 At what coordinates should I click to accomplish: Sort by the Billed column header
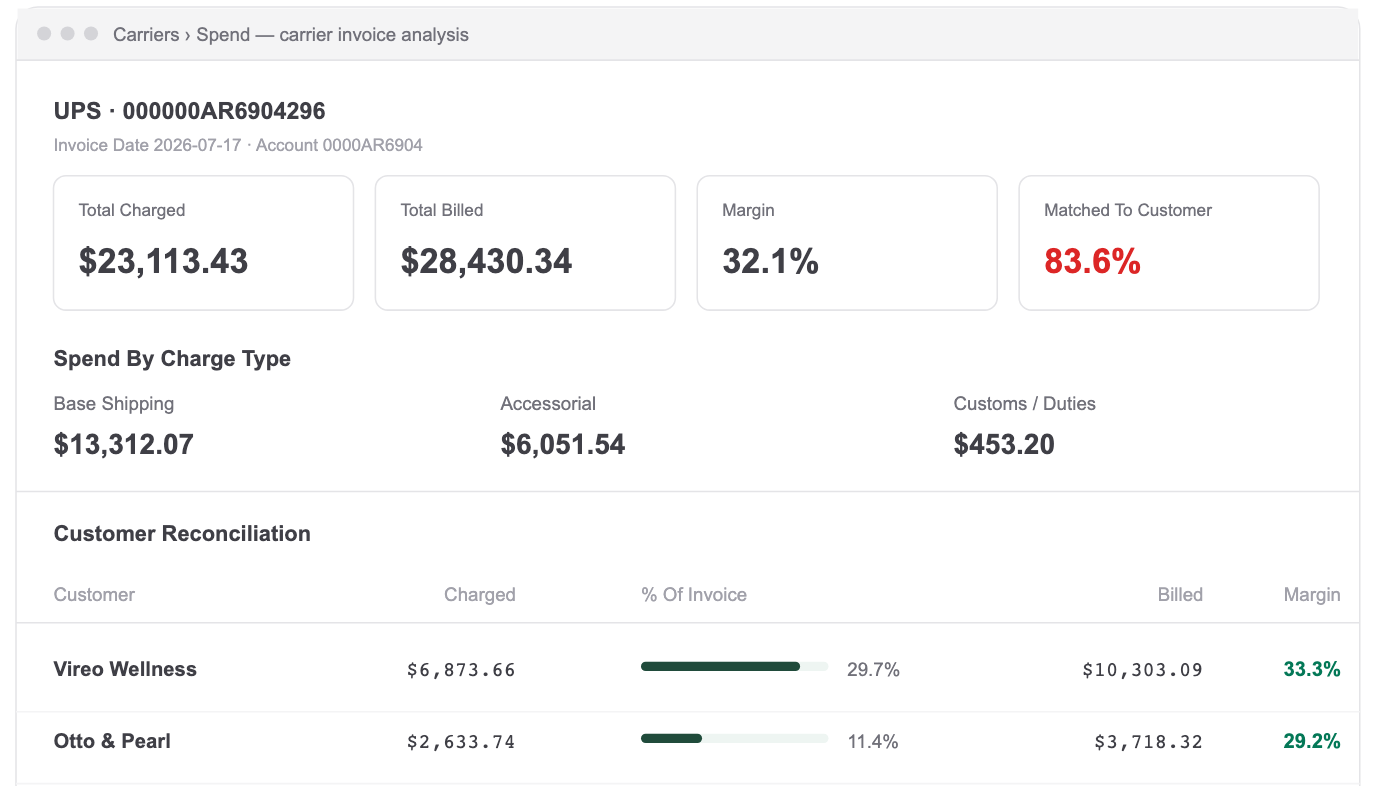tap(1180, 594)
